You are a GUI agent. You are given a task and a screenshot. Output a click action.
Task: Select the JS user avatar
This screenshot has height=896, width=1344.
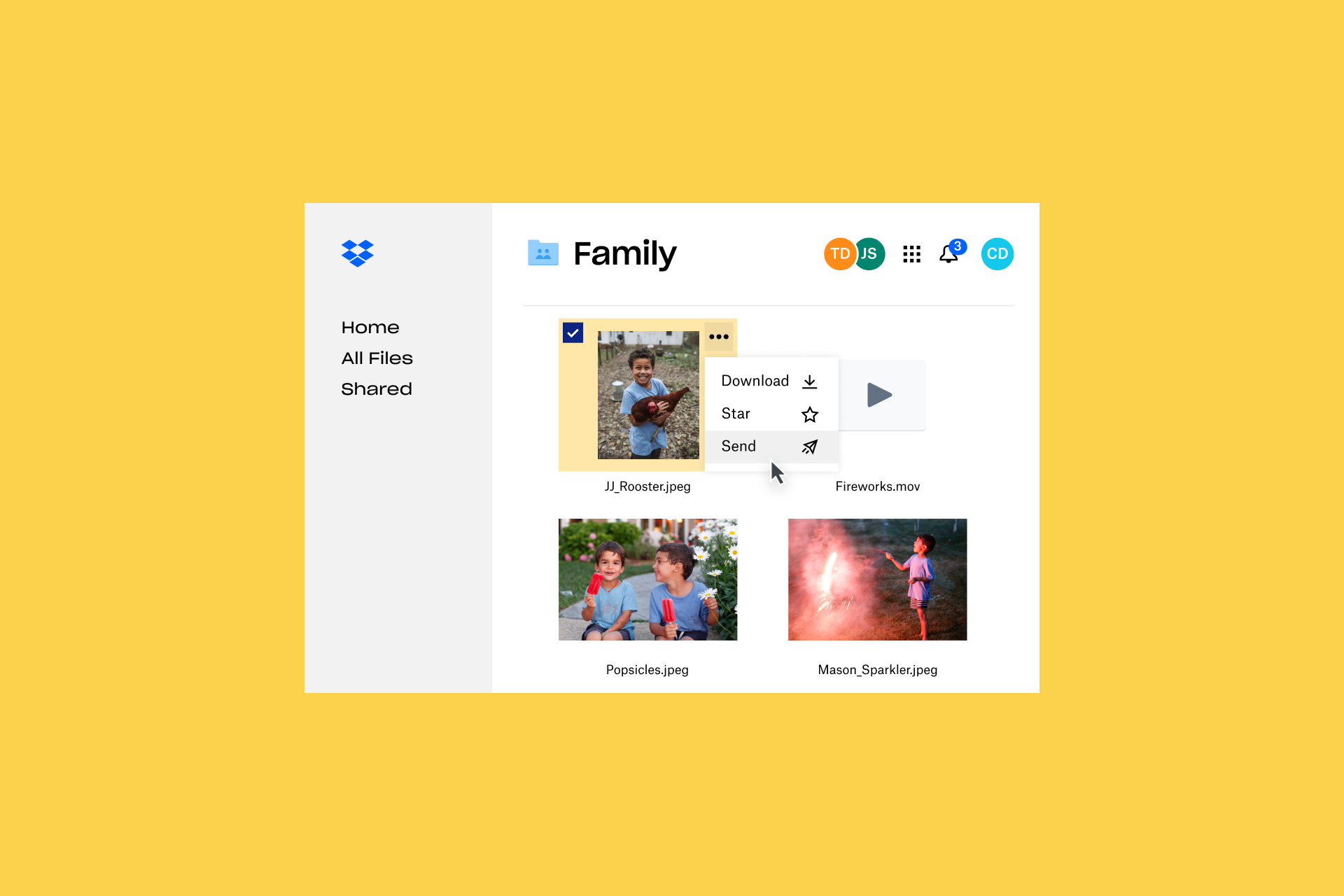[x=867, y=252]
